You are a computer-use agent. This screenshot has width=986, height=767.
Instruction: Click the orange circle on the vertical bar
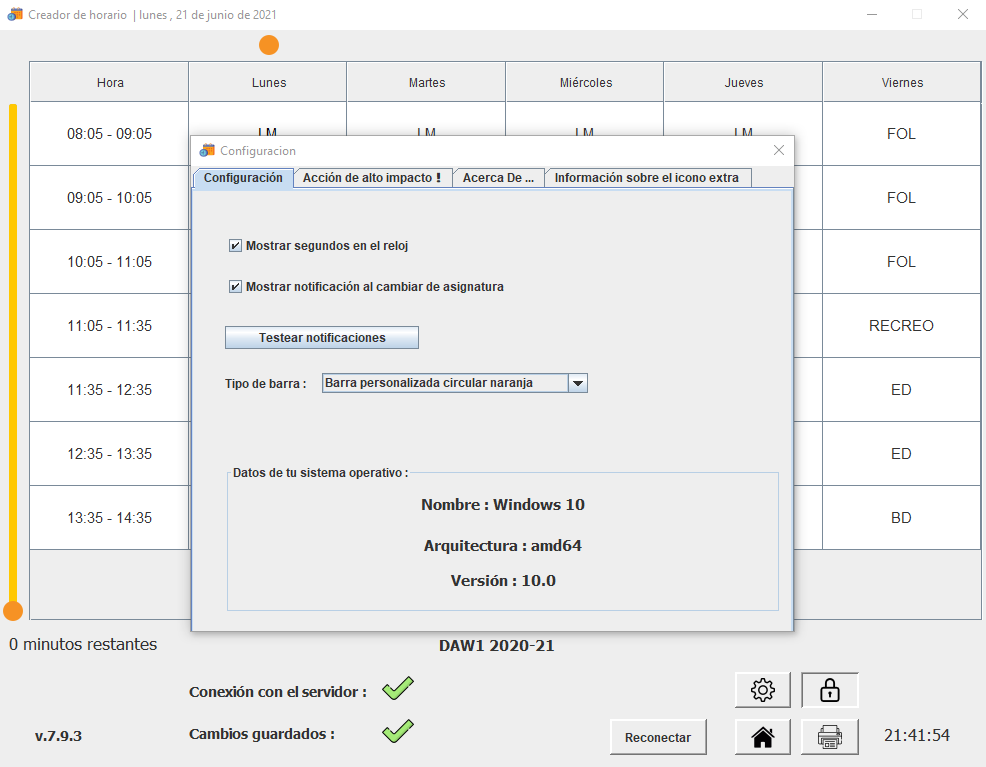13,610
